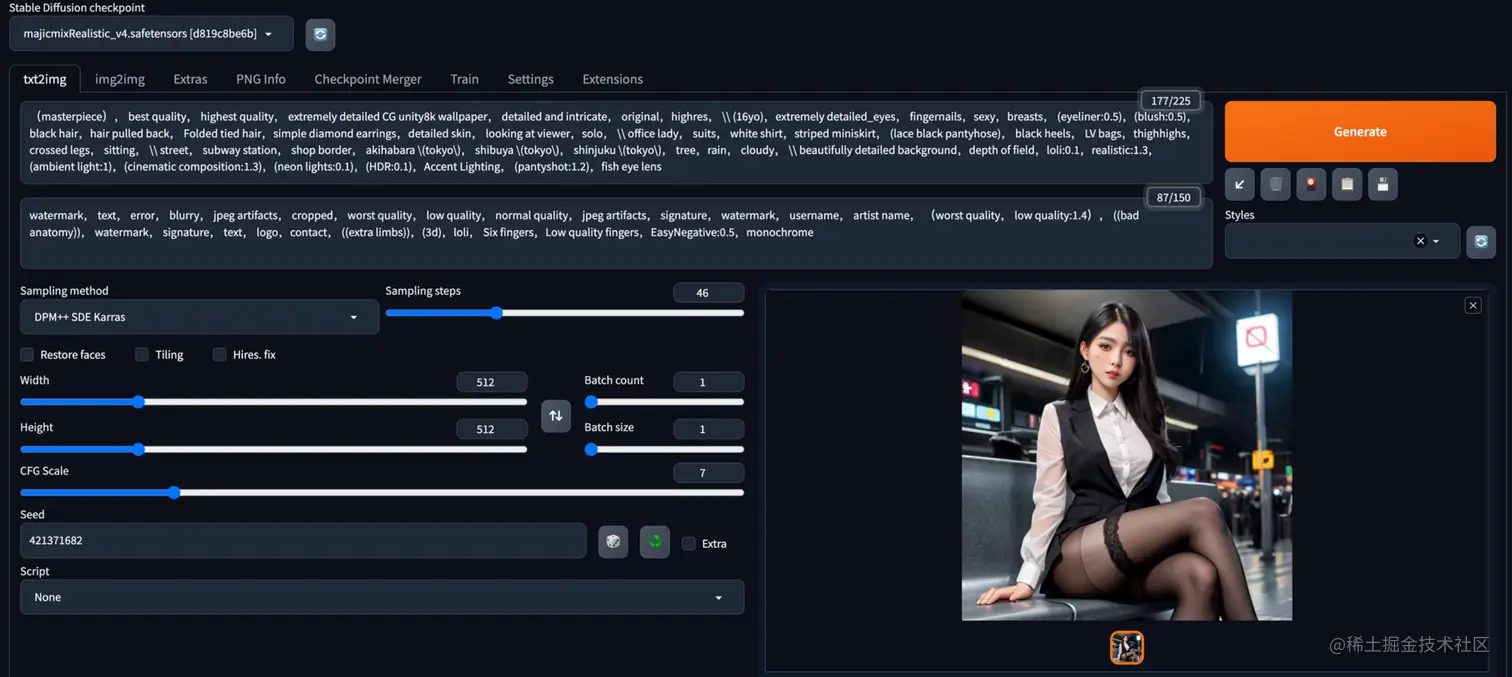This screenshot has width=1512, height=677.
Task: Adjust the Sampling steps slider
Action: tap(564, 313)
